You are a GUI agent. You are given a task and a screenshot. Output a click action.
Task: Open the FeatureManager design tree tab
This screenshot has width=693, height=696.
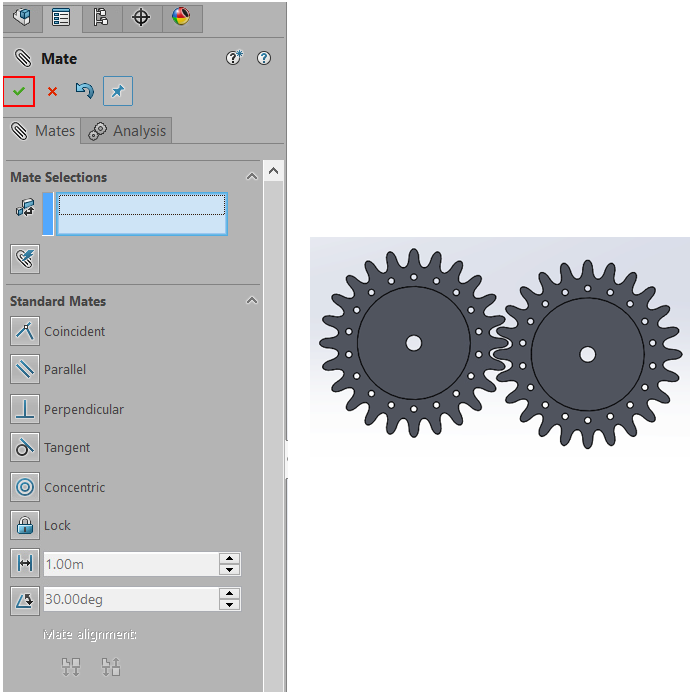(x=22, y=18)
